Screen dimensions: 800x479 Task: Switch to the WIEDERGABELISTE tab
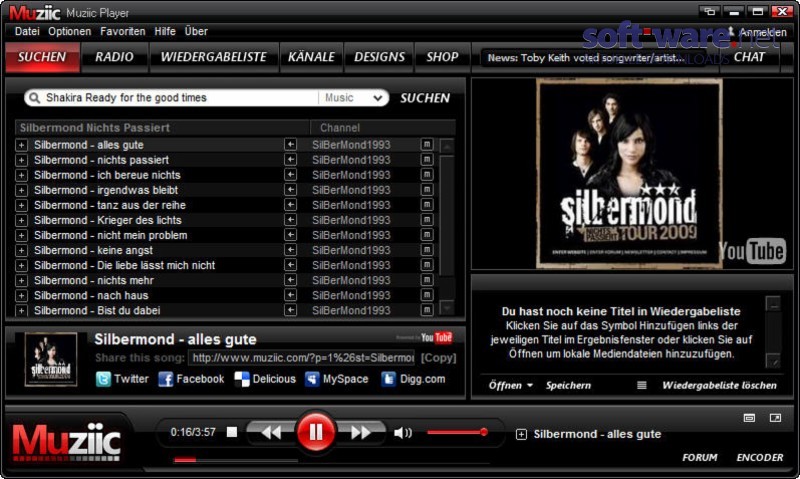tap(213, 57)
